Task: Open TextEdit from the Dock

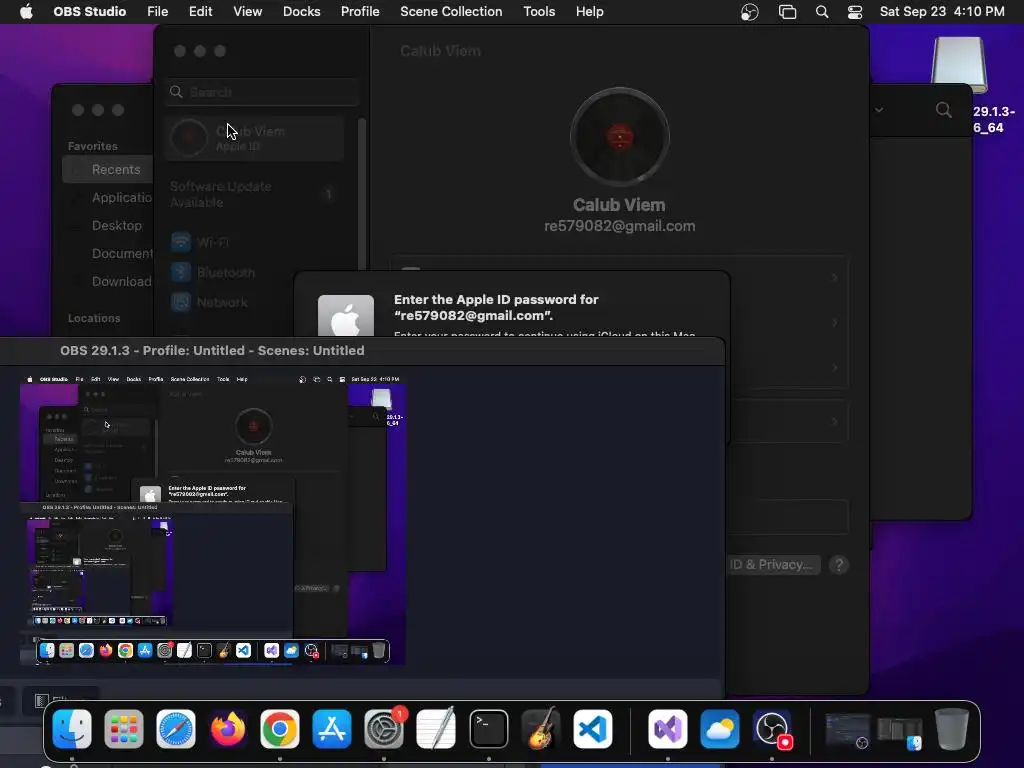Action: click(x=436, y=729)
